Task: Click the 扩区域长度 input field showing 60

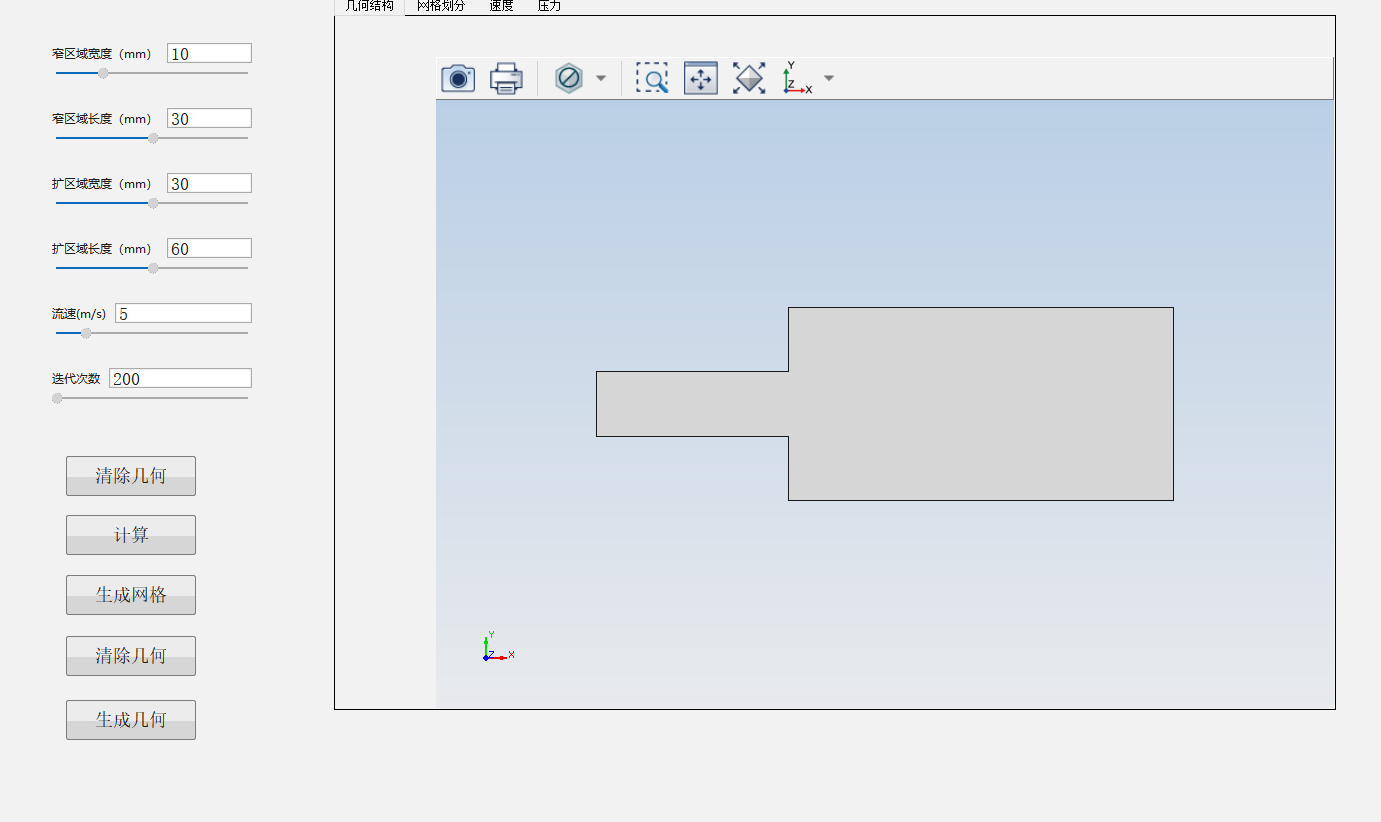Action: pyautogui.click(x=209, y=249)
